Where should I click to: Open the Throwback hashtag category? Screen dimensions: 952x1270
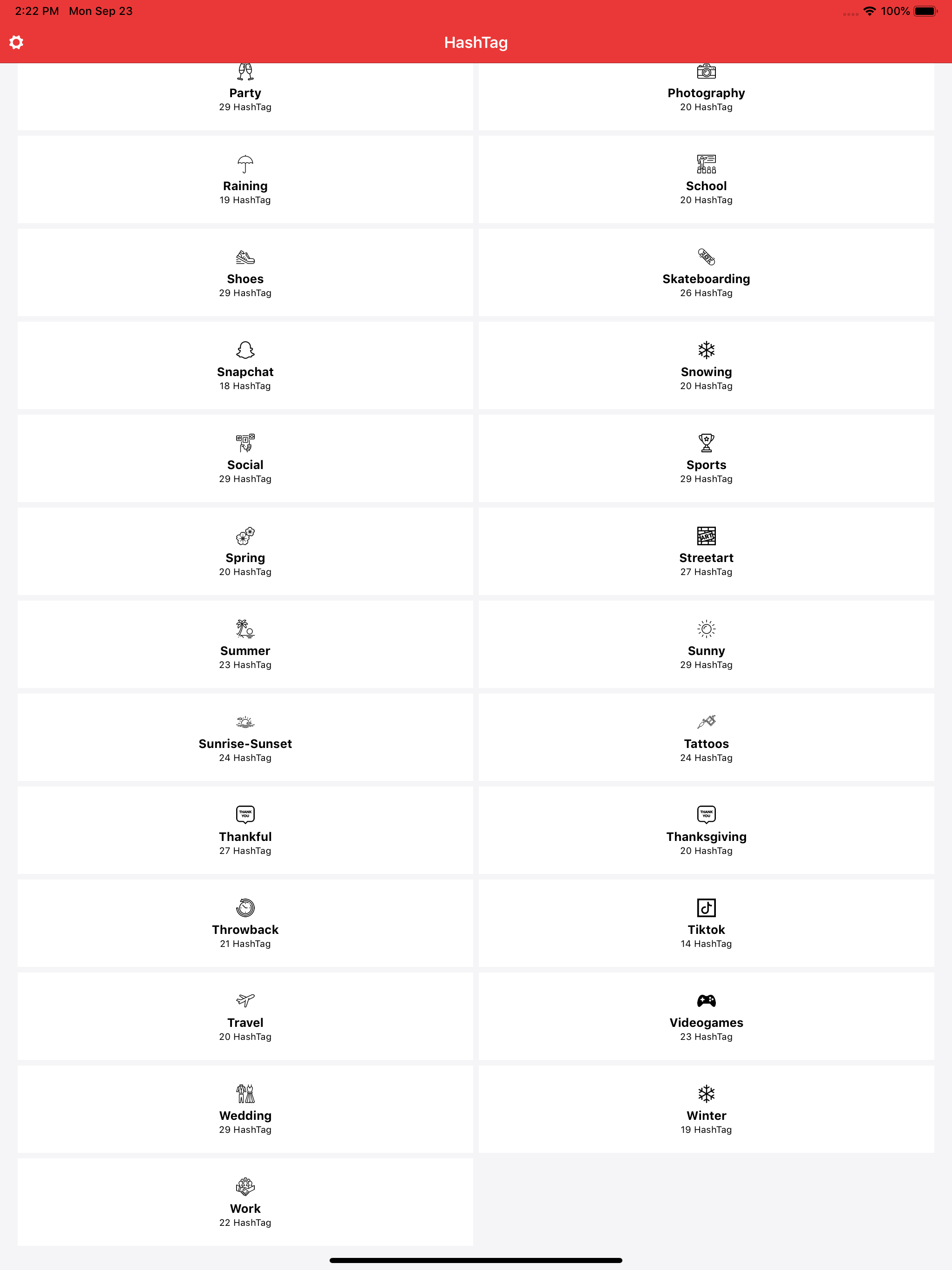pos(245,923)
